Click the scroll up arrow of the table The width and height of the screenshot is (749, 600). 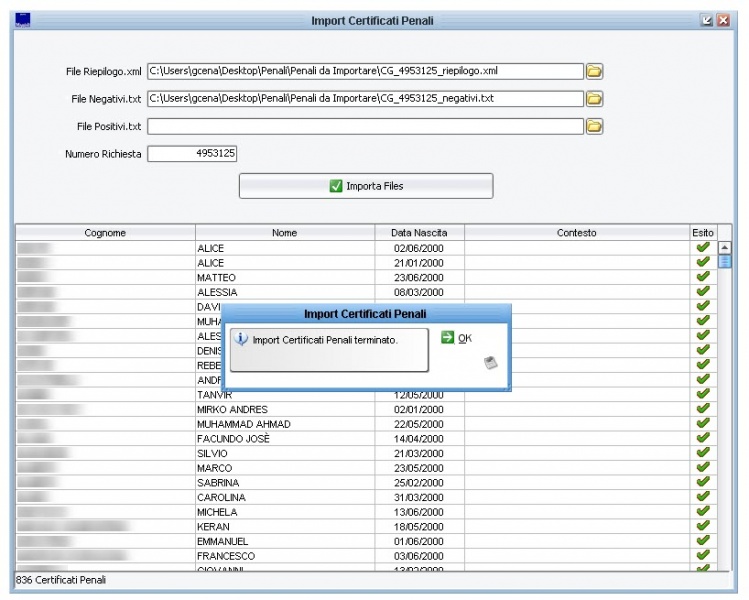pos(725,247)
